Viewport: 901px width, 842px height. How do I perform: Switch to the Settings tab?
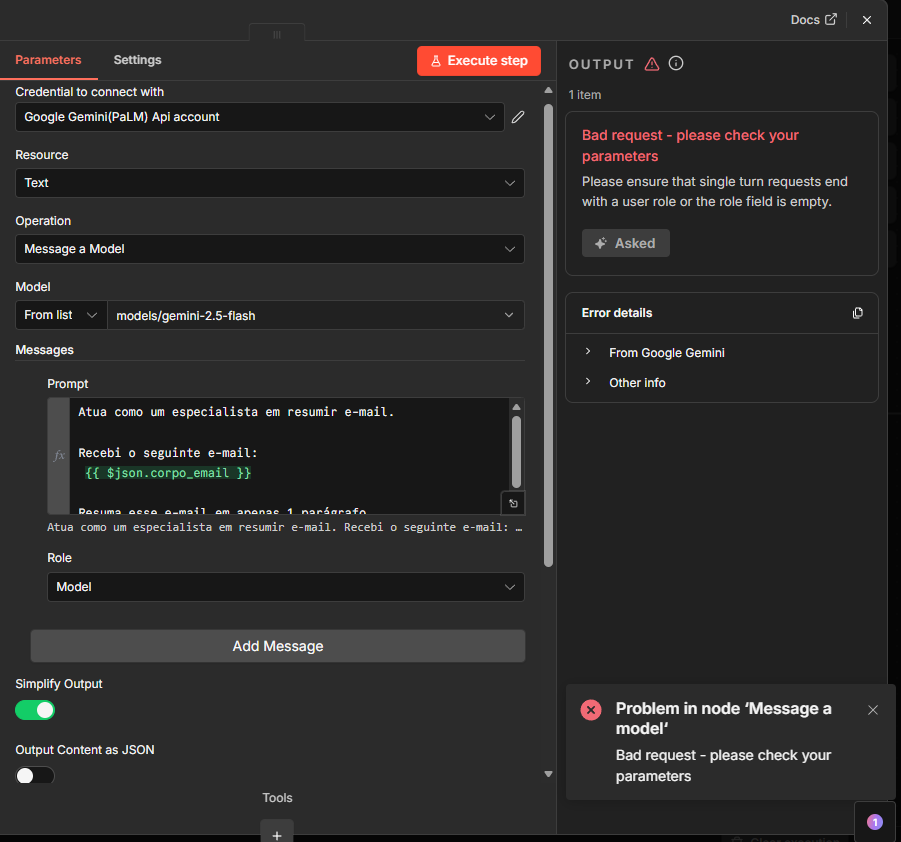pos(137,60)
